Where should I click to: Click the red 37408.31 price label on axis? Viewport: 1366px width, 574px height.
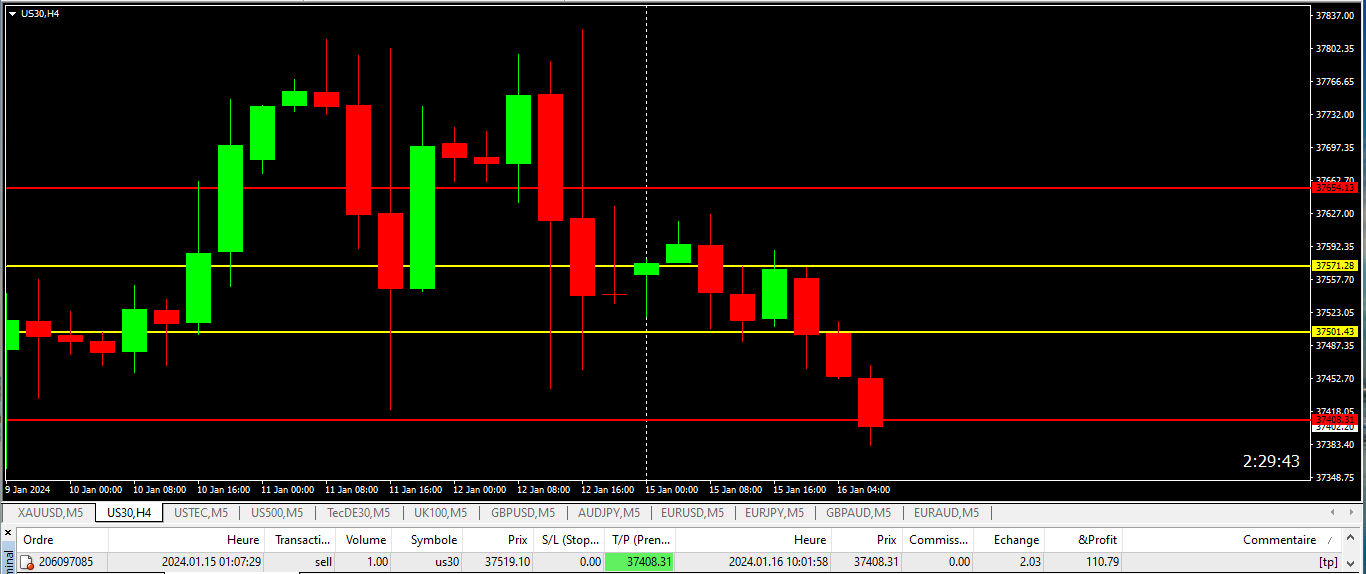pyautogui.click(x=1336, y=419)
